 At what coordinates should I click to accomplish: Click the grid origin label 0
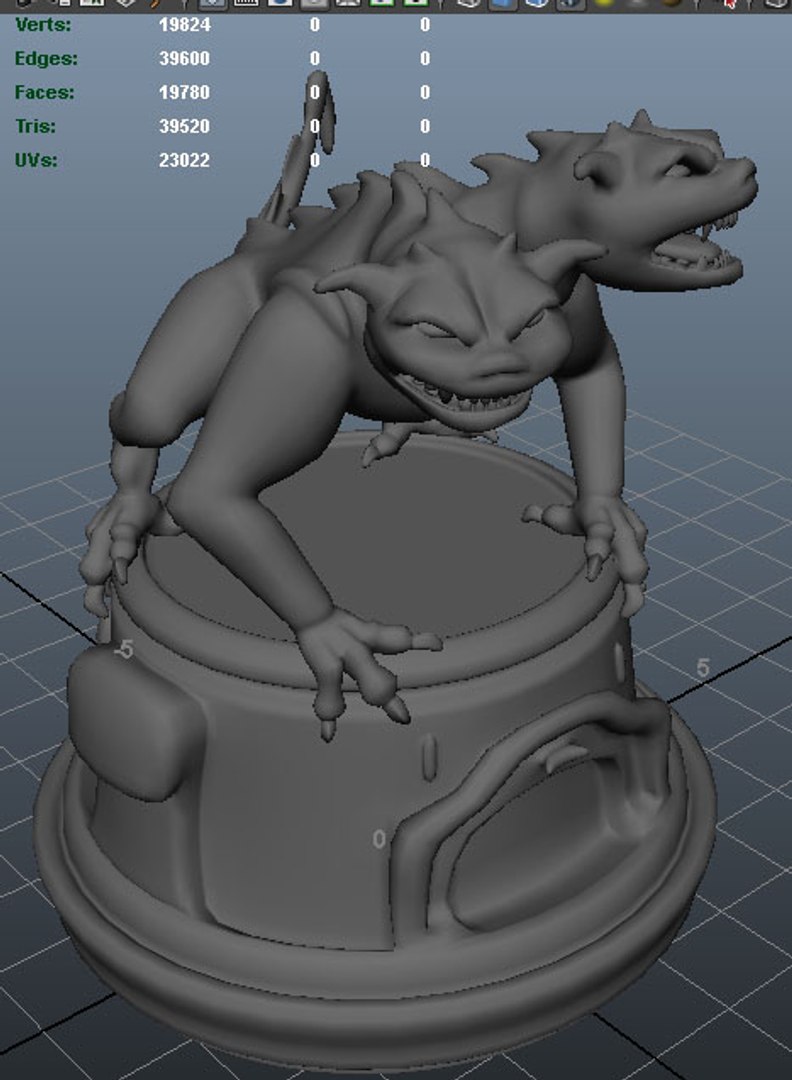tap(379, 839)
